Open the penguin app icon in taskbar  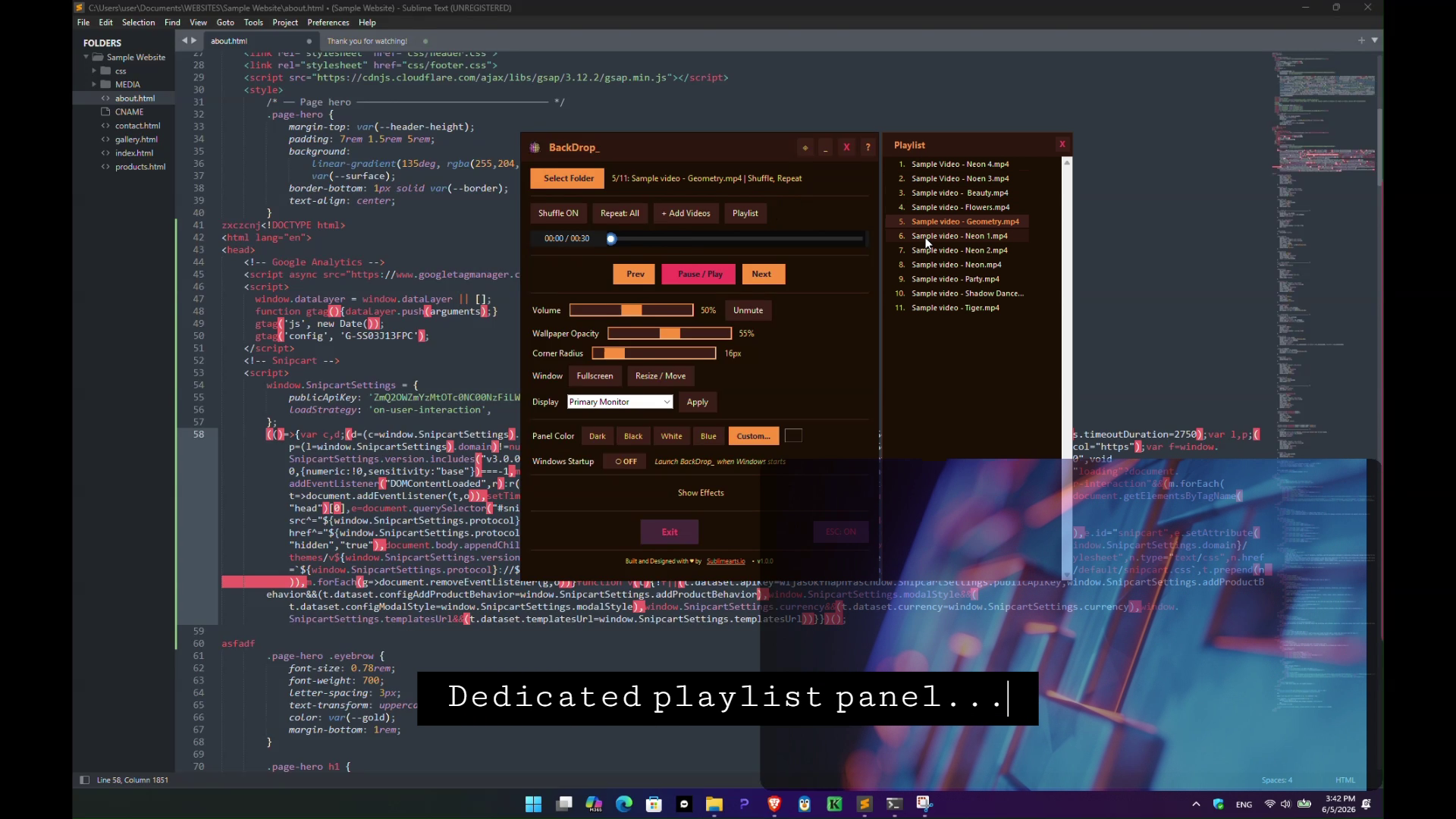point(805,804)
